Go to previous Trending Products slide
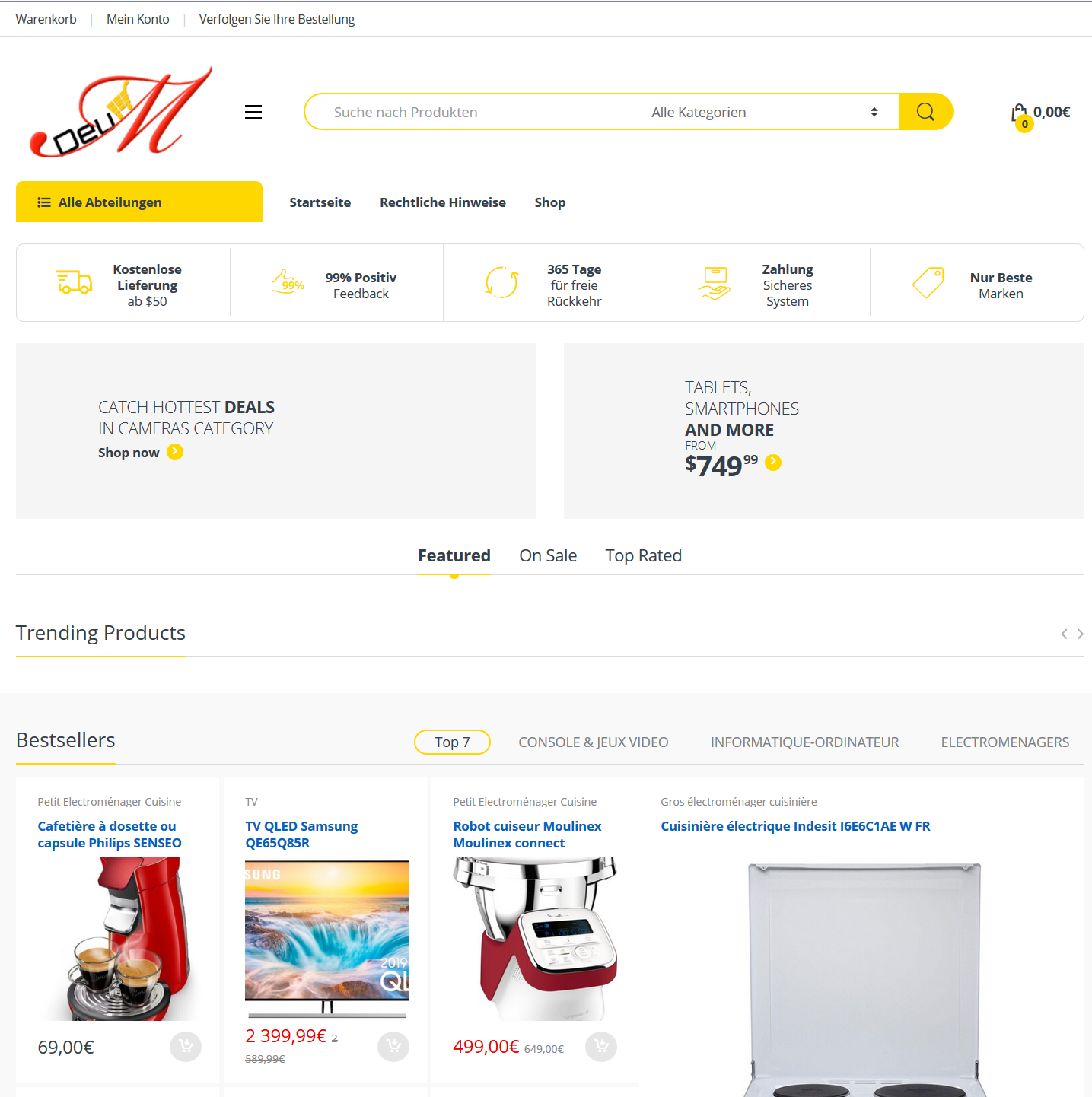Image resolution: width=1092 pixels, height=1097 pixels. (x=1064, y=634)
